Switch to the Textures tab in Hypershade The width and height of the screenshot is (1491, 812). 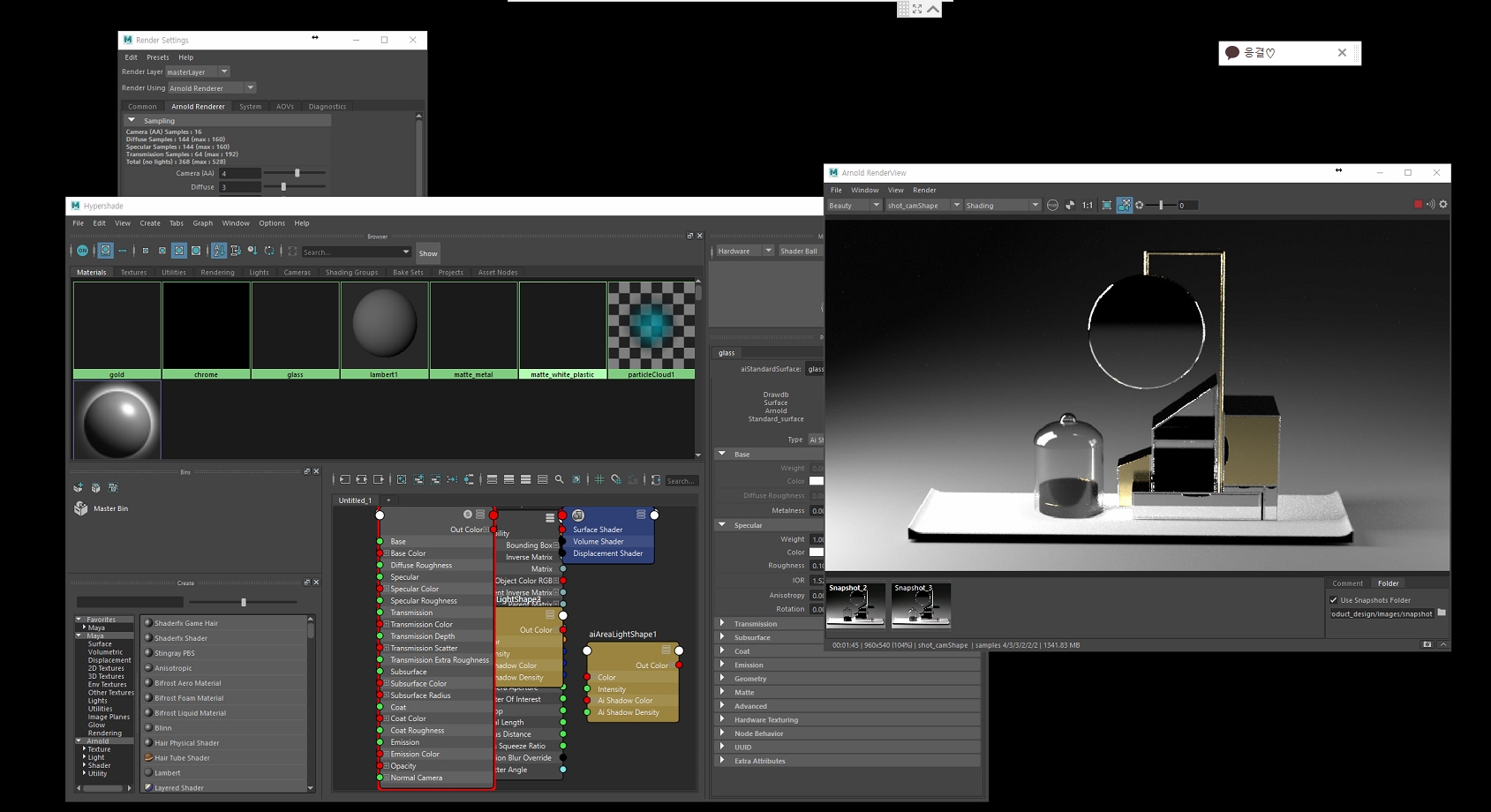133,272
